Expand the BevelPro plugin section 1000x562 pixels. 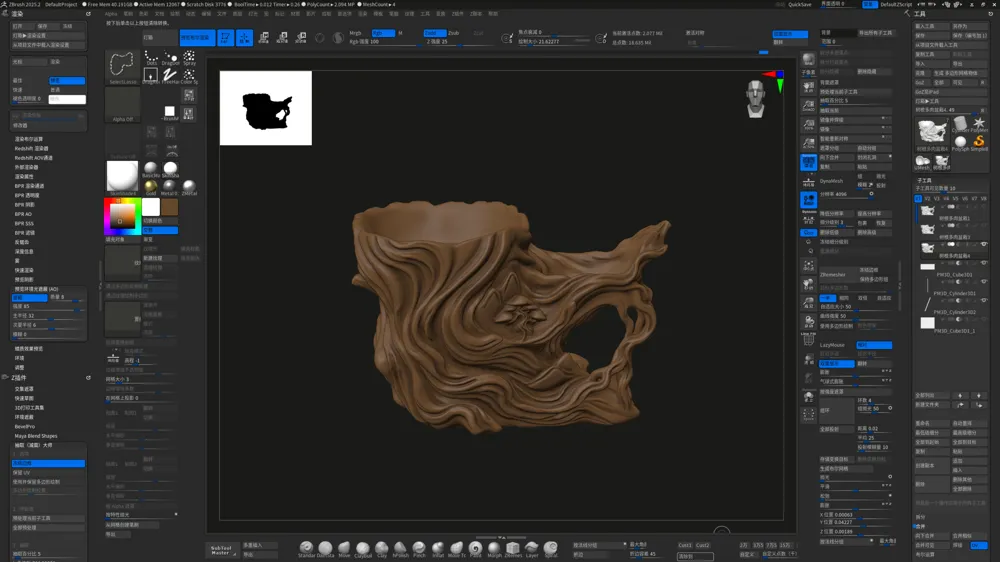coord(25,426)
